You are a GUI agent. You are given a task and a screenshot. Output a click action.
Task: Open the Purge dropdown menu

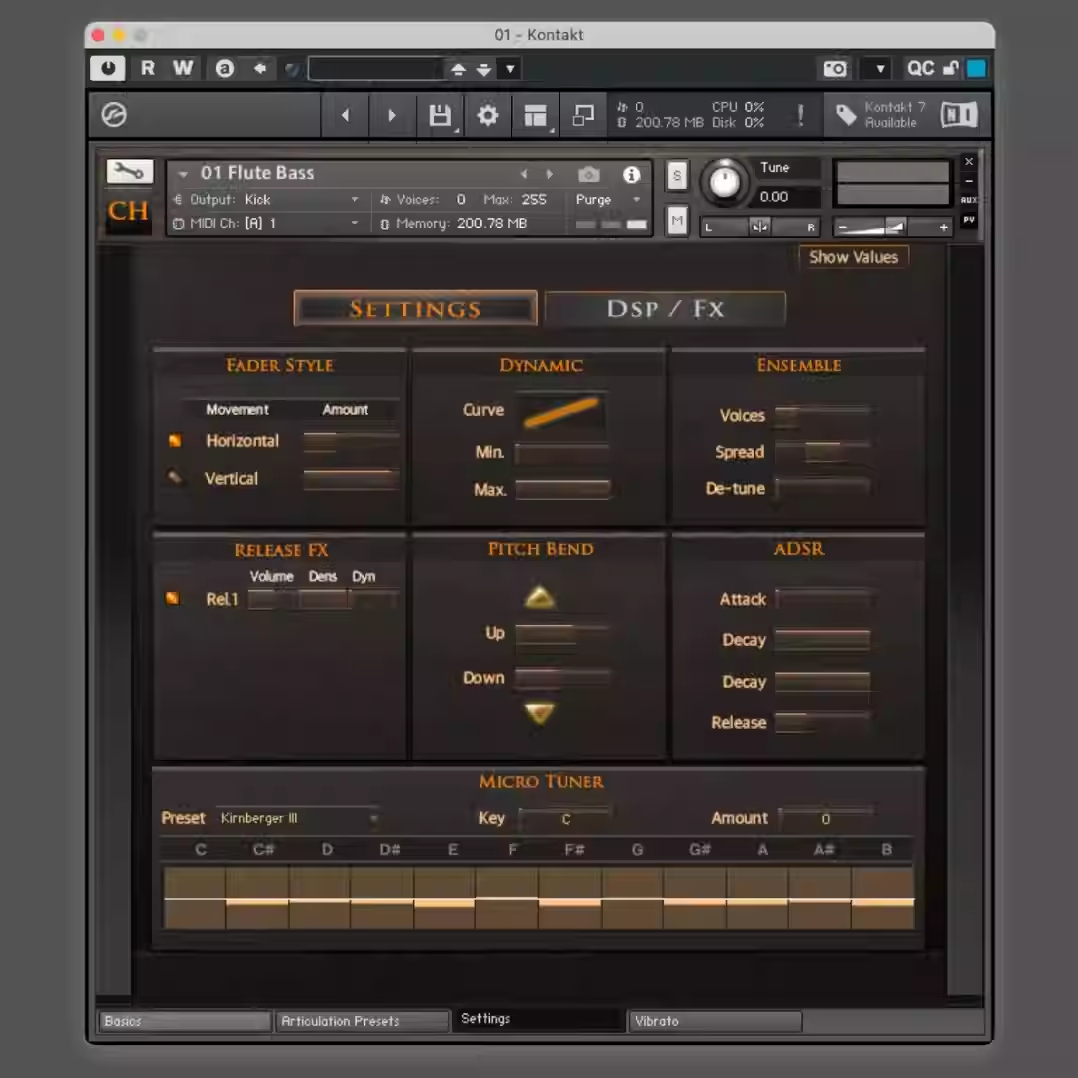(608, 199)
